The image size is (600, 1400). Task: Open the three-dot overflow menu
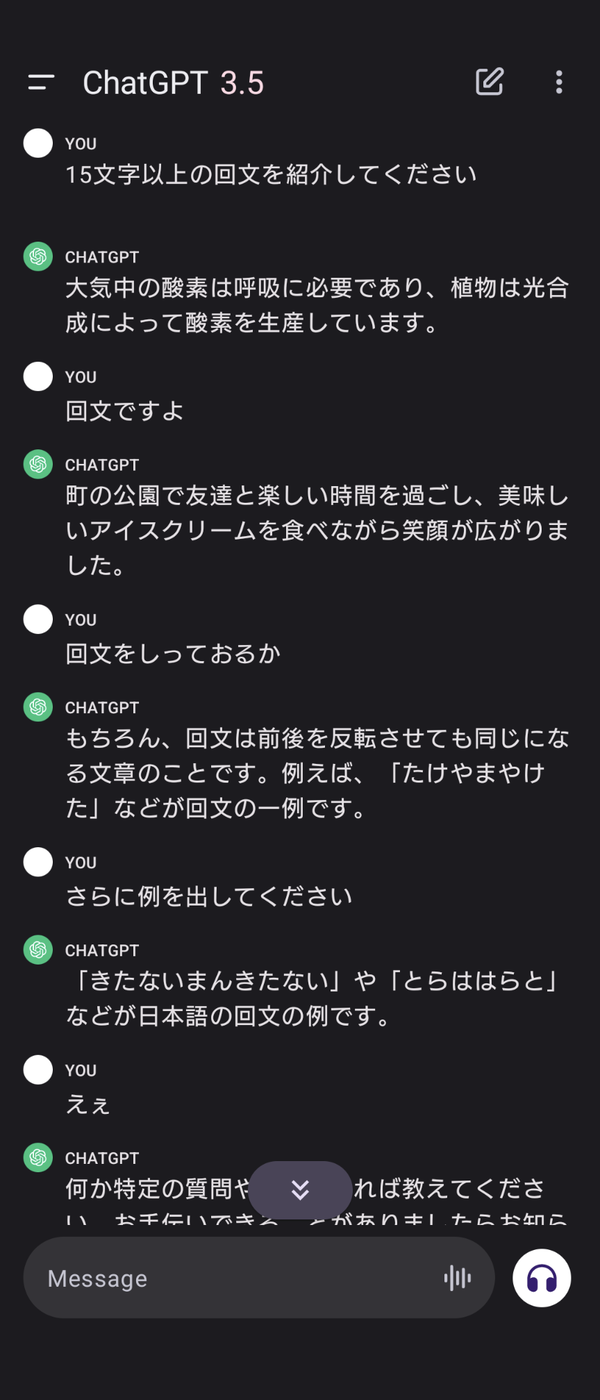[559, 82]
